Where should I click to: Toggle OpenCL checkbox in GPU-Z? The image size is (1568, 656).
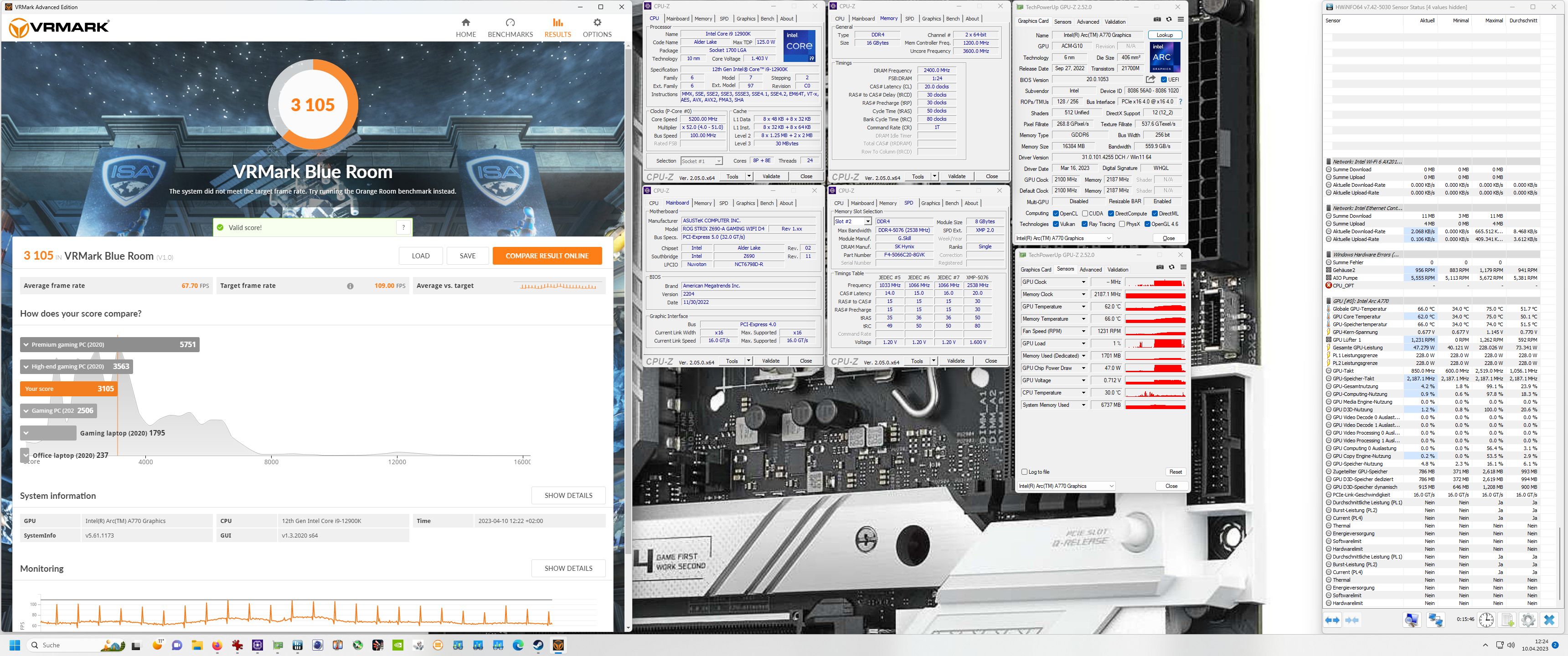tap(1056, 214)
